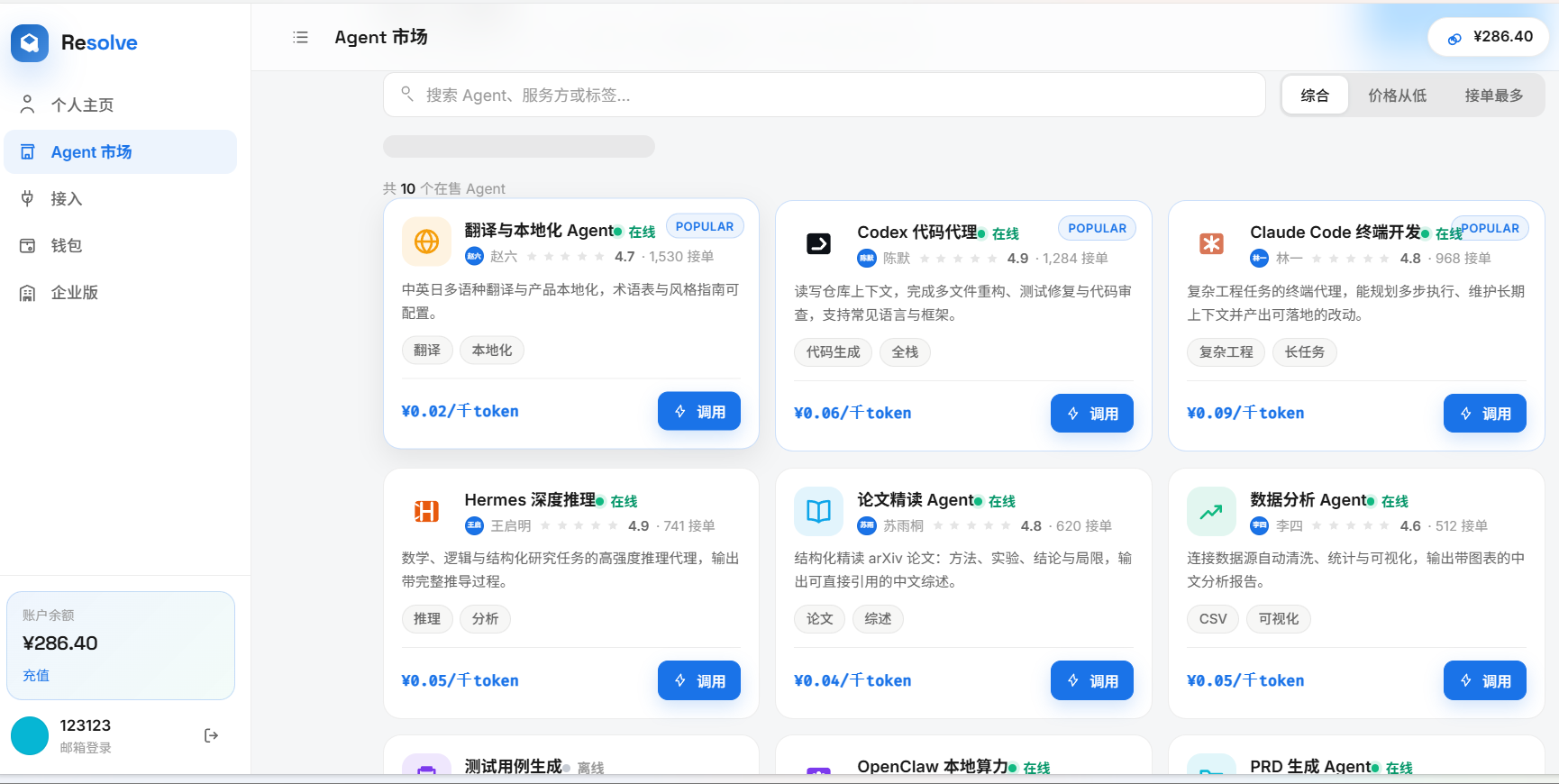
Task: Open the Hermes 深度推理 card title
Action: pos(530,499)
